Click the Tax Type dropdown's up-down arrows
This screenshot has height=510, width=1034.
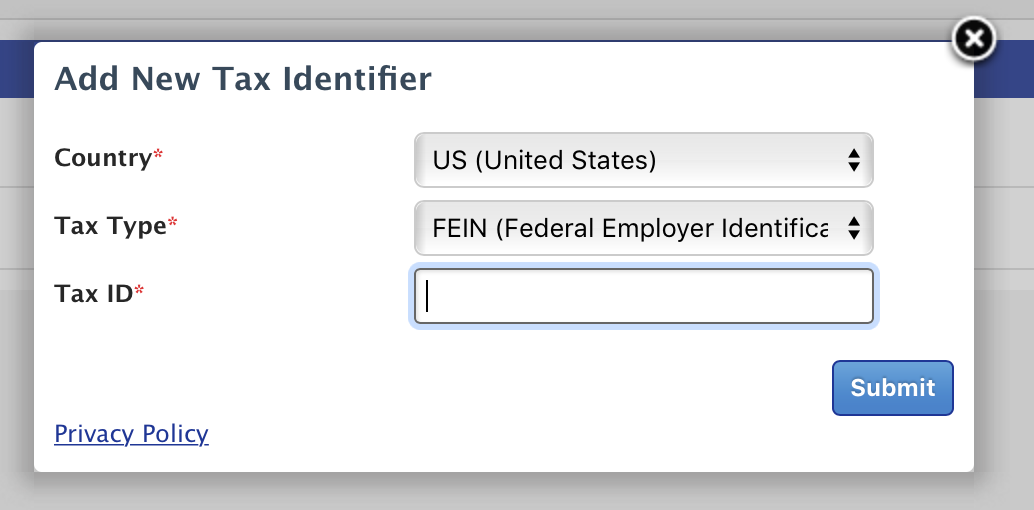tap(853, 228)
